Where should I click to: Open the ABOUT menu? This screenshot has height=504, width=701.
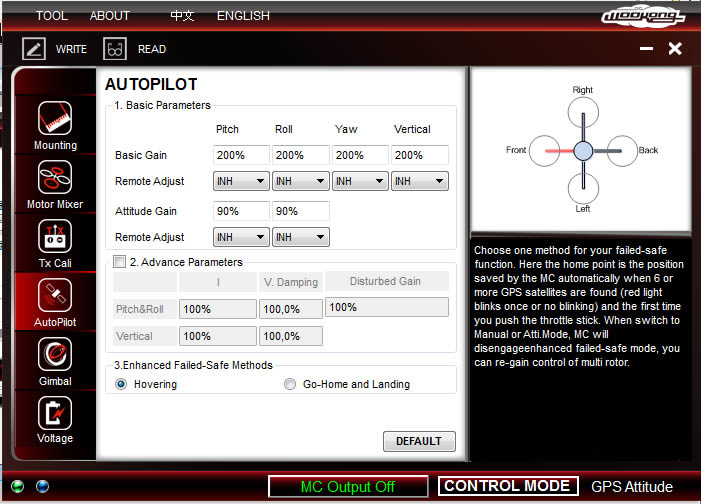coord(110,15)
